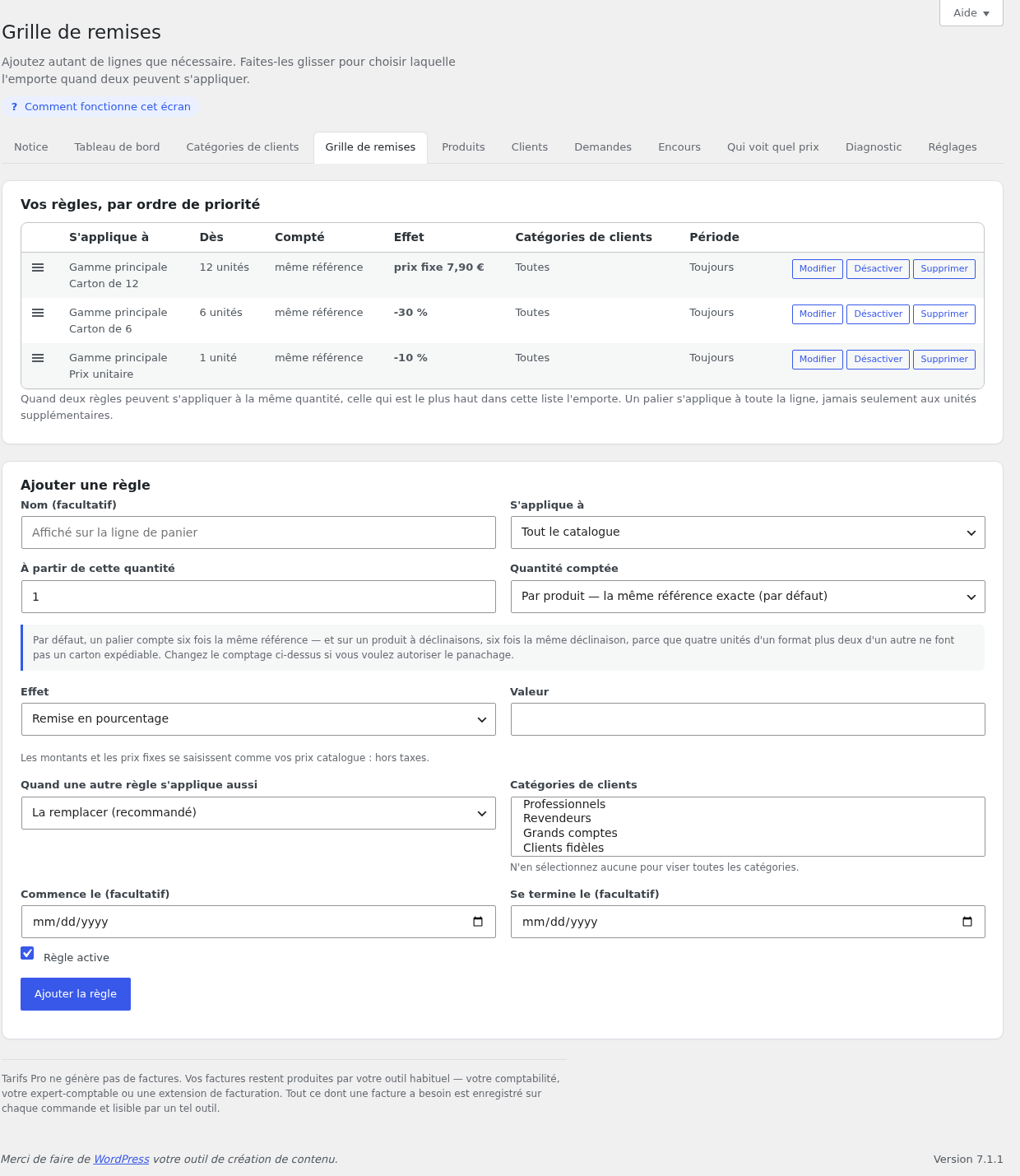
Task: Grab the drag handle for Carton de 6 rule
Action: 38,313
